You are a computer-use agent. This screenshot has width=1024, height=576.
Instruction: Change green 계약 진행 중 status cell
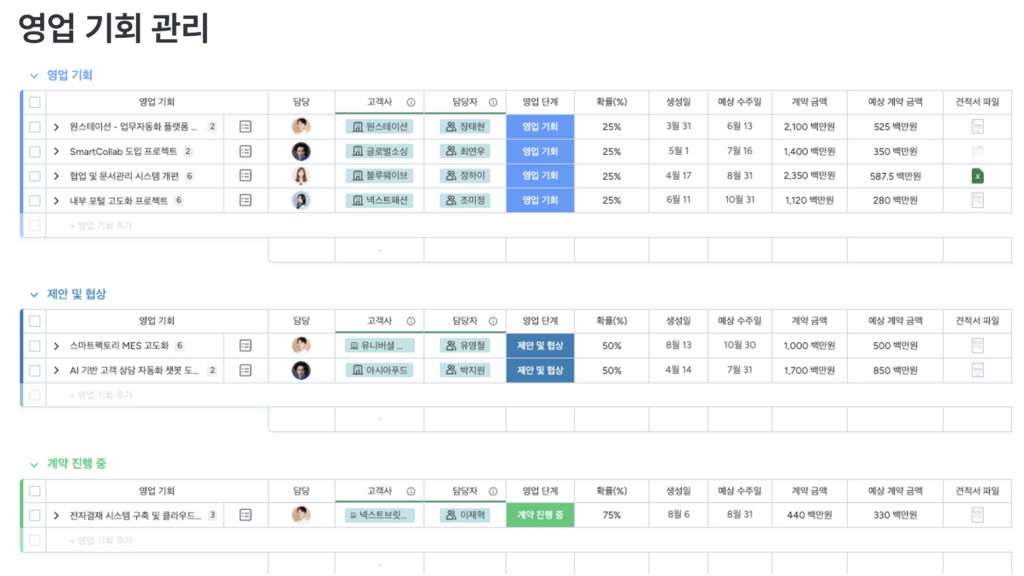click(x=540, y=515)
